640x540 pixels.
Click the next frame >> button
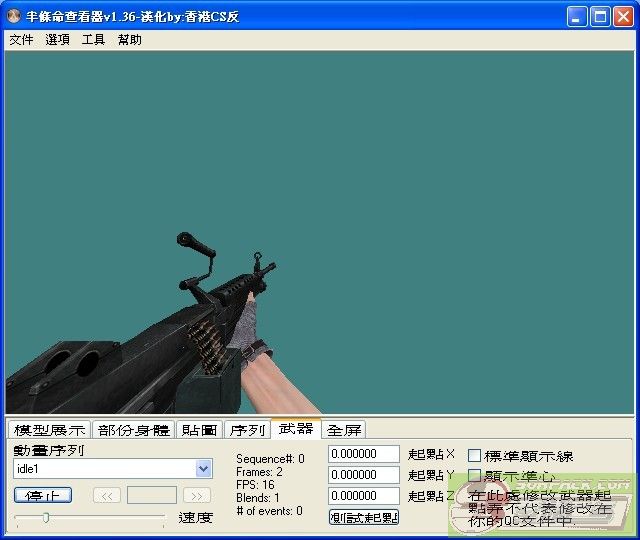[x=197, y=495]
